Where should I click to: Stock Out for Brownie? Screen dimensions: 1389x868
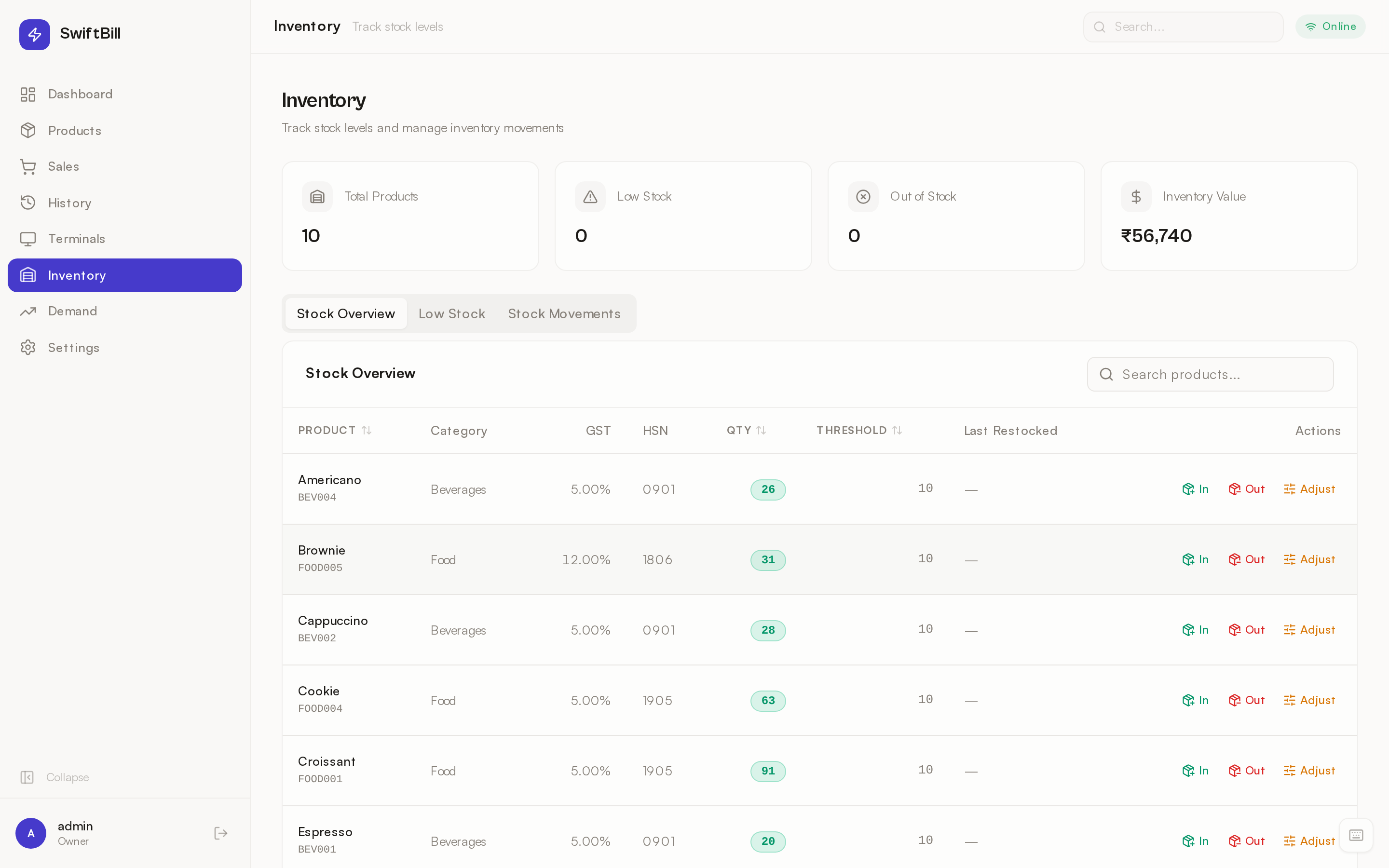click(1246, 559)
